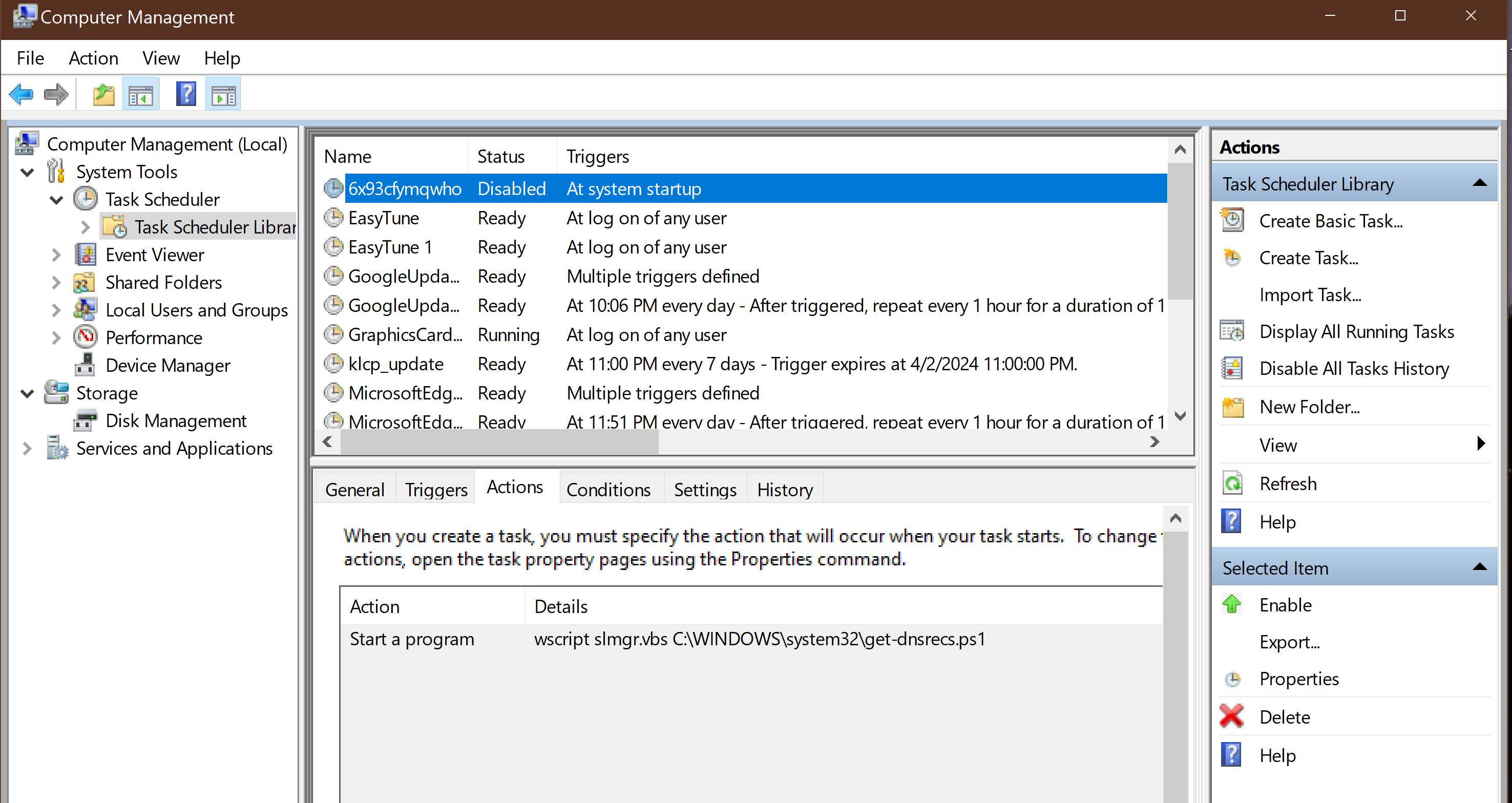The image size is (1512, 803).
Task: Click the Back arrow toolbar icon
Action: [x=22, y=94]
